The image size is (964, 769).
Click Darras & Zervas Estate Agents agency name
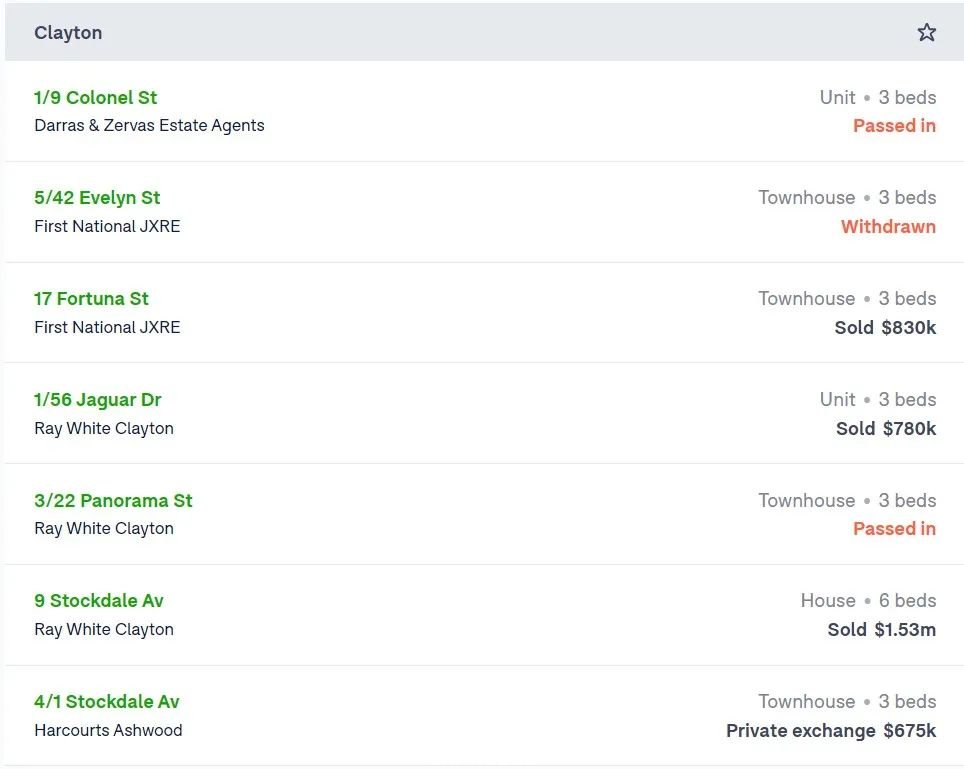149,125
